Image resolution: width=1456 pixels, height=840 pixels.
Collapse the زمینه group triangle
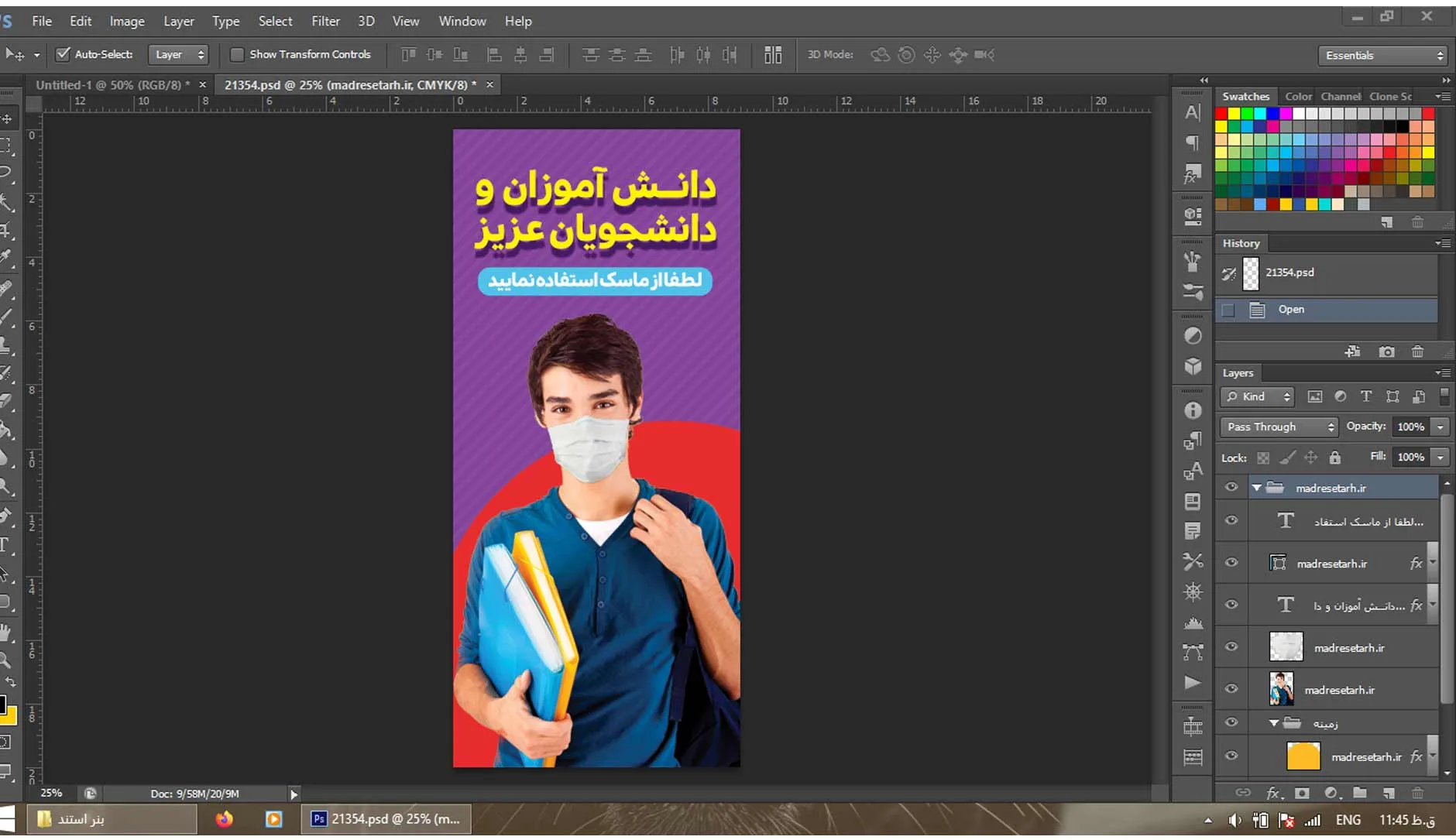pos(1274,723)
